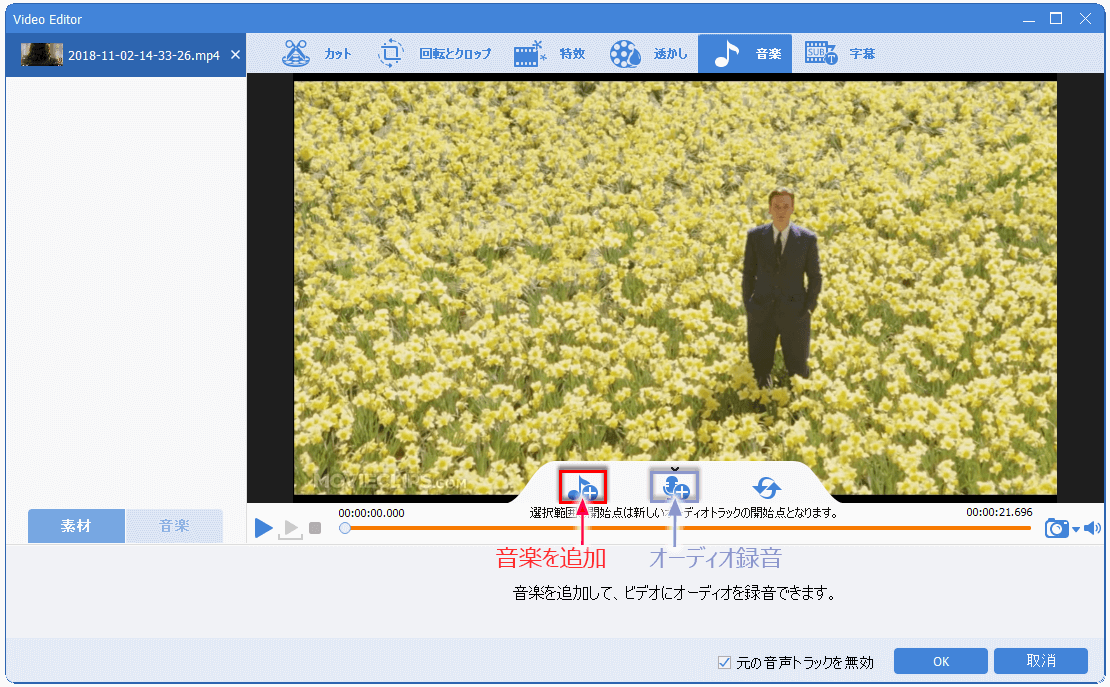Click the audio recording microphone icon
Image resolution: width=1110 pixels, height=687 pixels.
click(x=674, y=487)
